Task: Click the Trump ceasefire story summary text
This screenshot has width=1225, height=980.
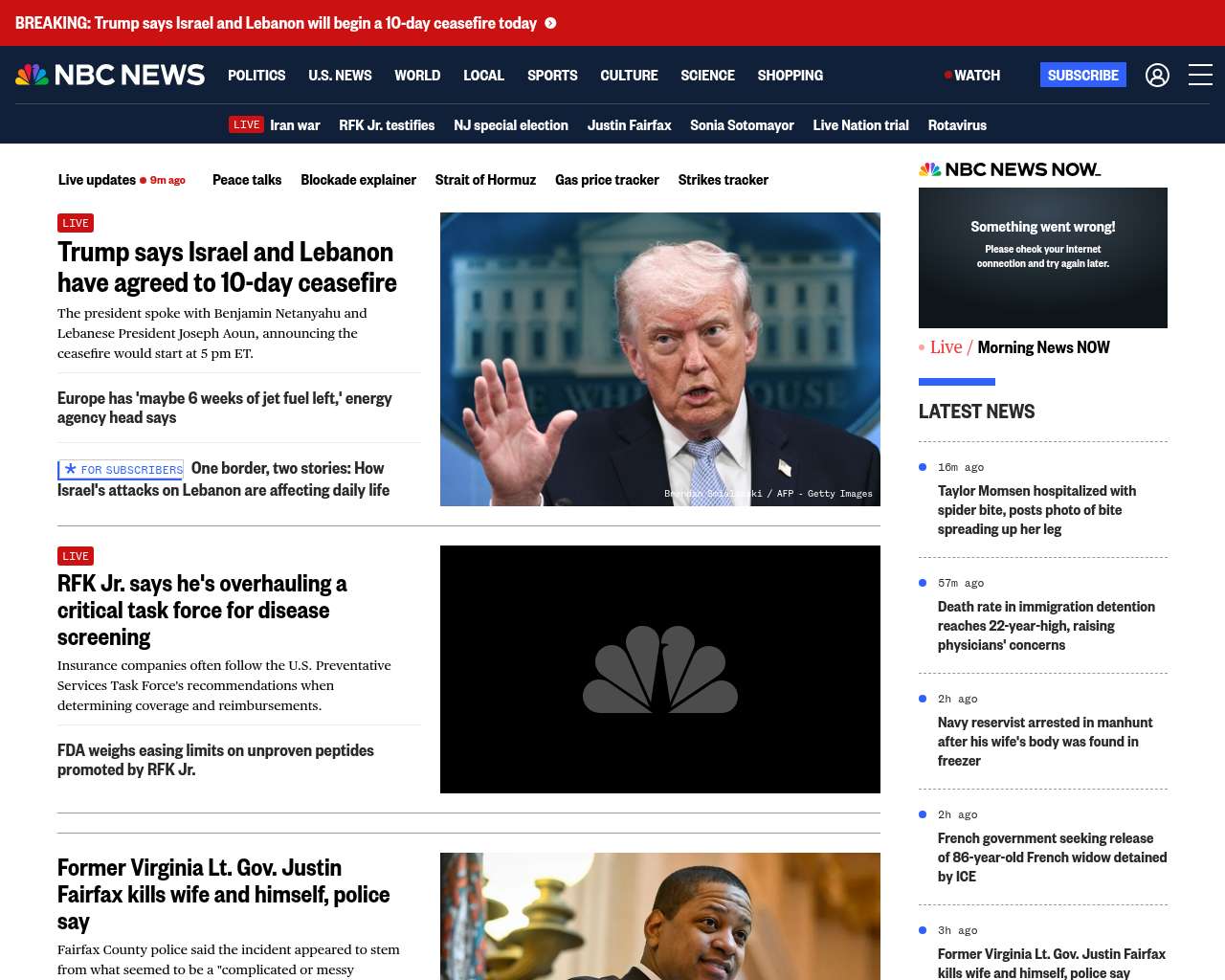Action: click(212, 333)
